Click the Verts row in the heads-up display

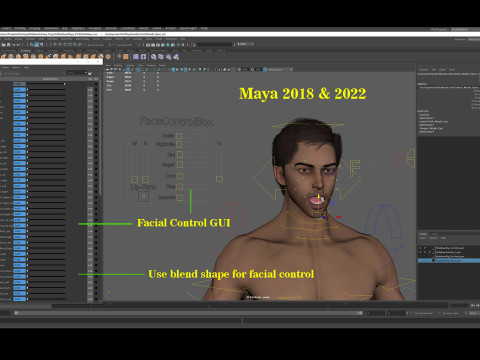(132, 73)
